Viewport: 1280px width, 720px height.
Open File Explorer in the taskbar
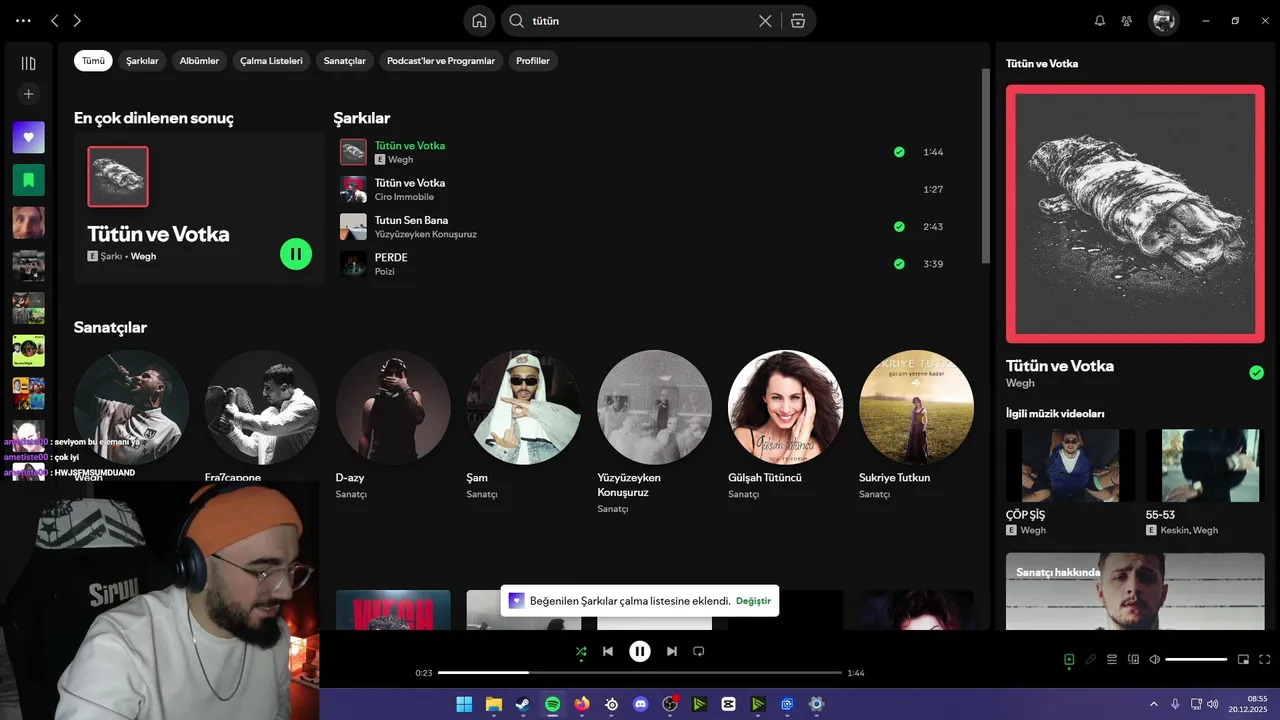494,704
